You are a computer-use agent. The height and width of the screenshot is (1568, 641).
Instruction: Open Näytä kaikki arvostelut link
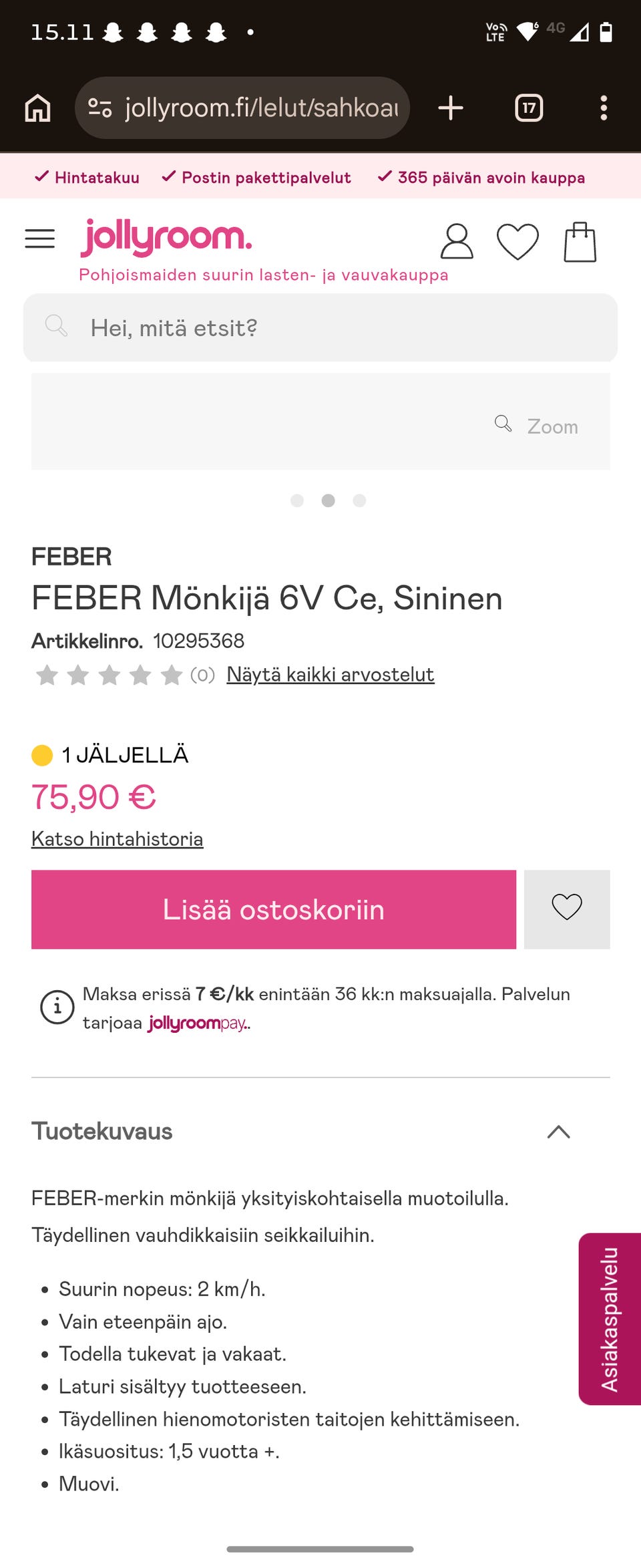(331, 674)
